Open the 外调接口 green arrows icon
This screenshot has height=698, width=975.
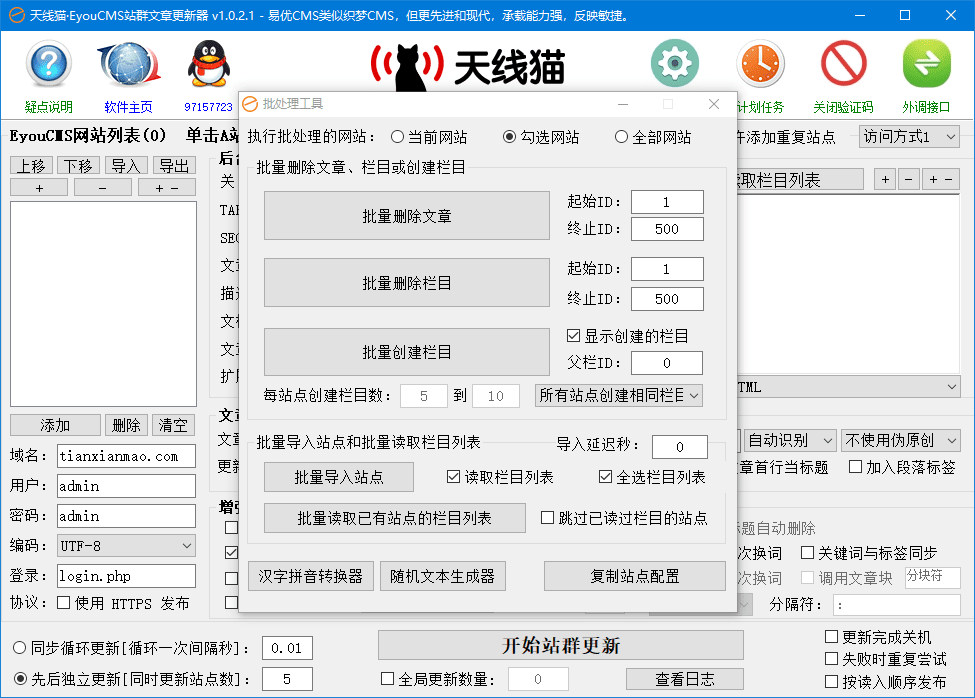[x=926, y=63]
